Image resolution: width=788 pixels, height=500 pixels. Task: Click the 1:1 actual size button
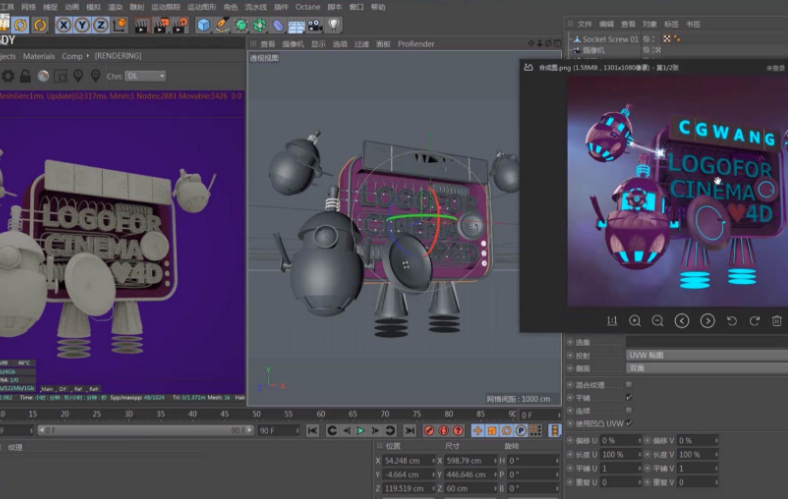tap(611, 321)
